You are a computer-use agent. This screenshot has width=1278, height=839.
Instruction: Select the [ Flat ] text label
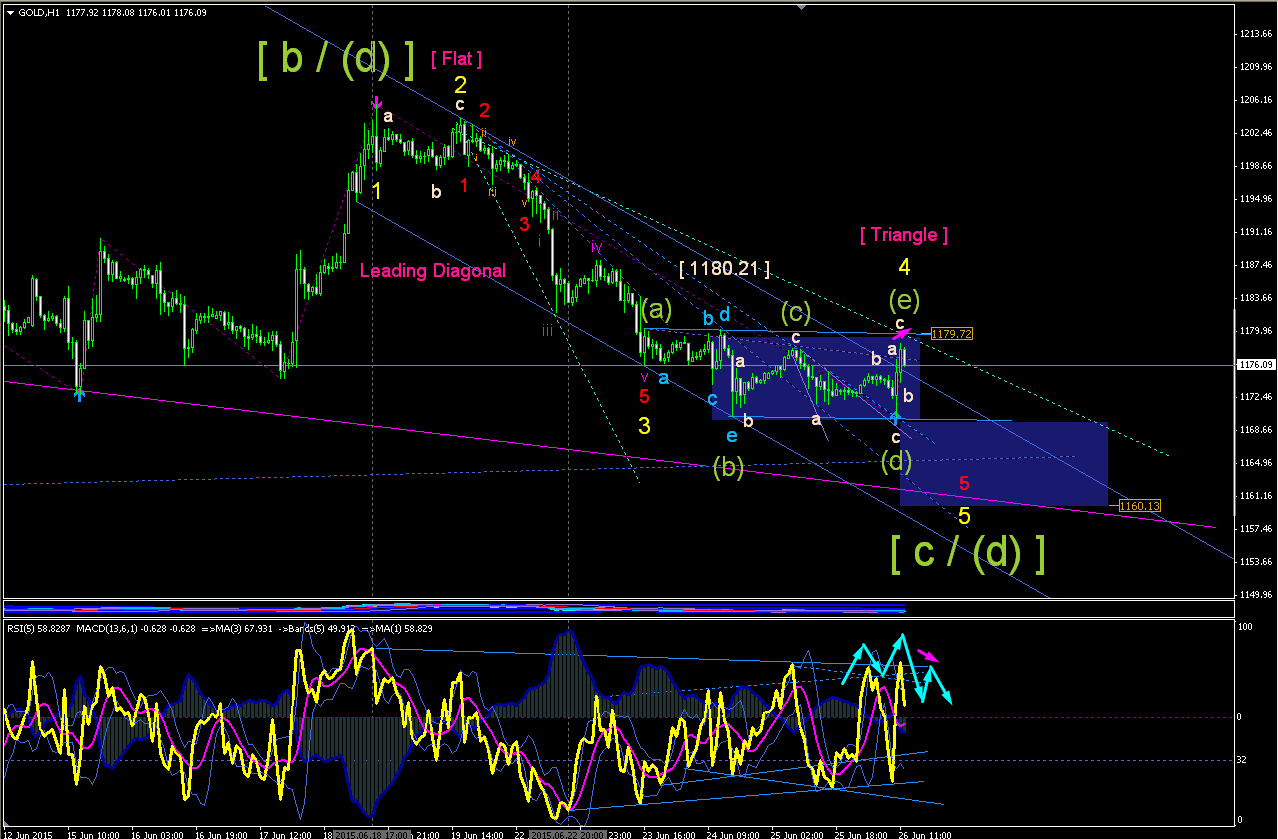pyautogui.click(x=457, y=59)
